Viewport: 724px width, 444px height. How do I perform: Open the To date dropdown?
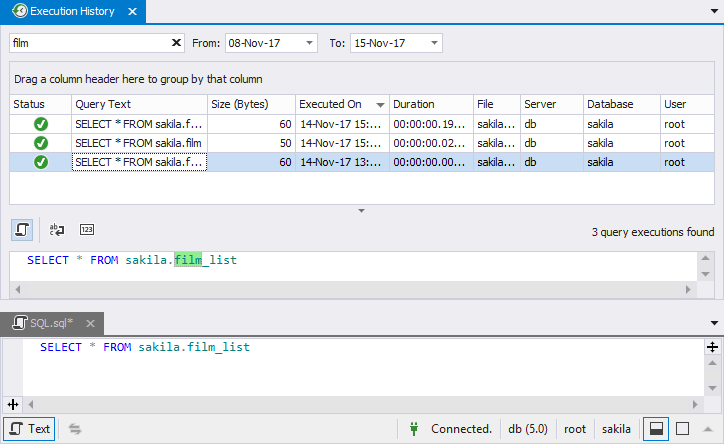tap(434, 43)
